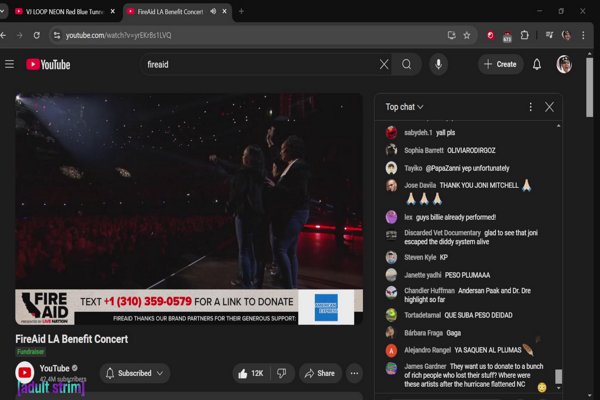Open Chrome three-dot menu
Screen dimensions: 600x400
[x=583, y=35]
